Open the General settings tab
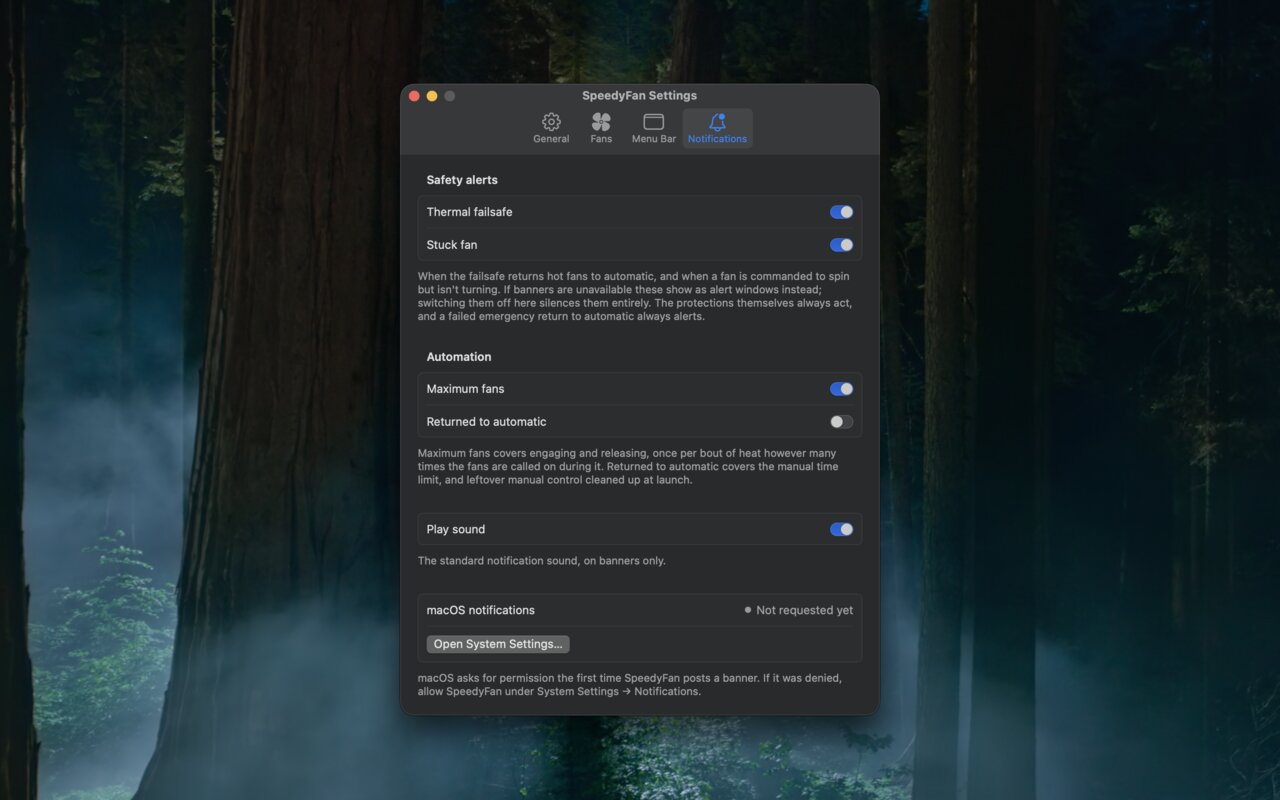The height and width of the screenshot is (800, 1280). 551,128
